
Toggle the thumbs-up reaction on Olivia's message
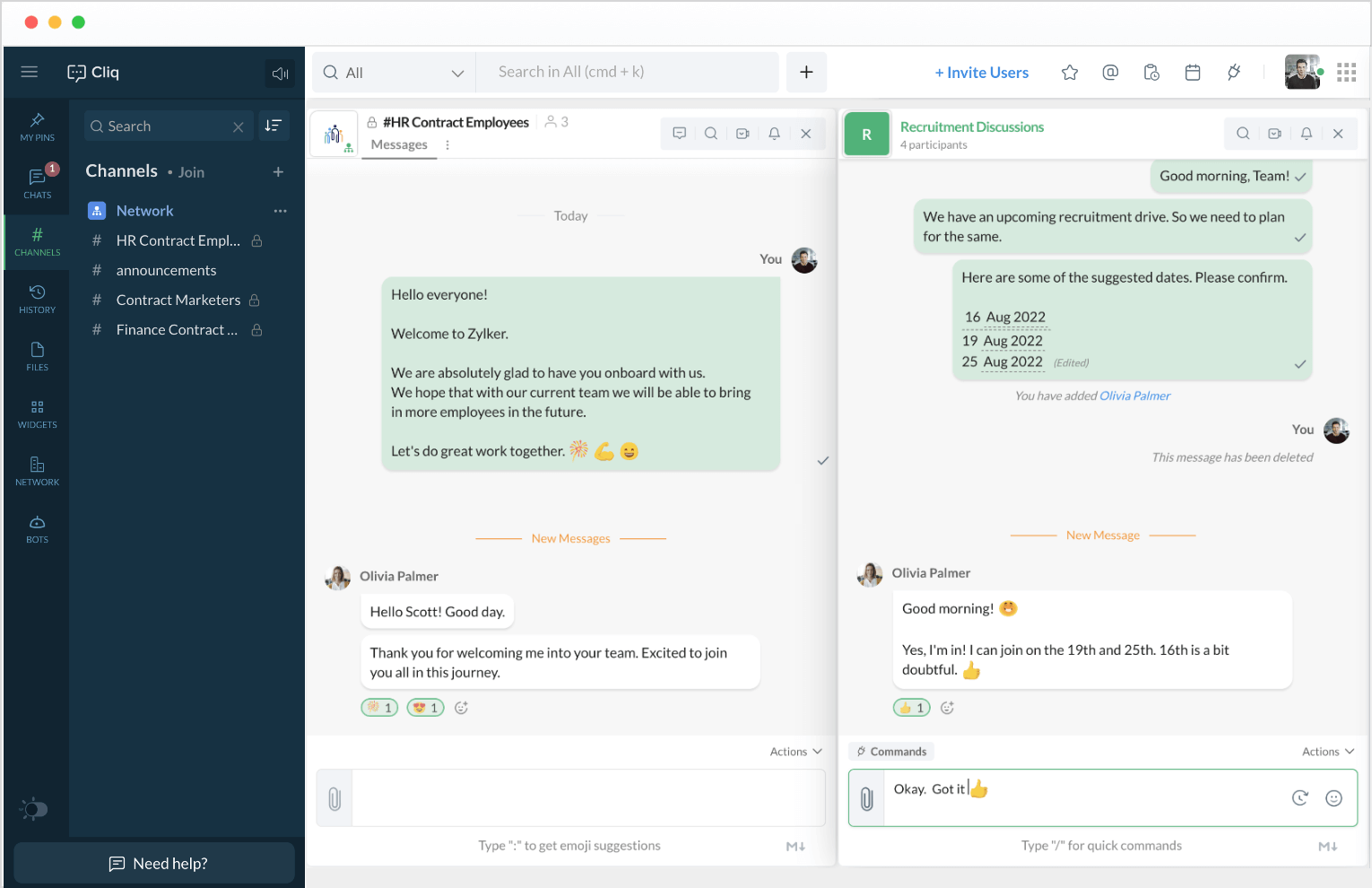[911, 708]
